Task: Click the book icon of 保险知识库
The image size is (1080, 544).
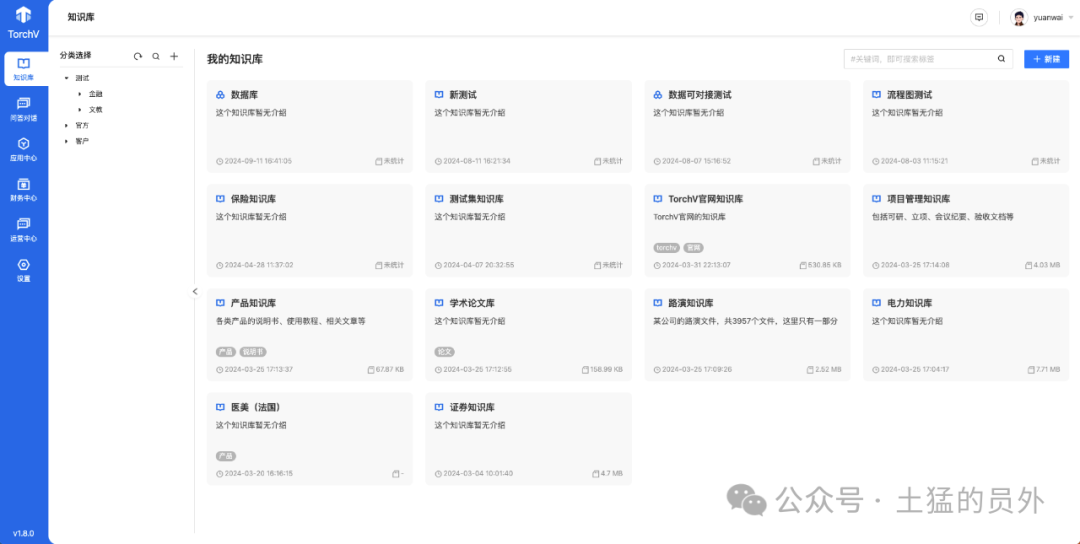Action: pyautogui.click(x=220, y=198)
